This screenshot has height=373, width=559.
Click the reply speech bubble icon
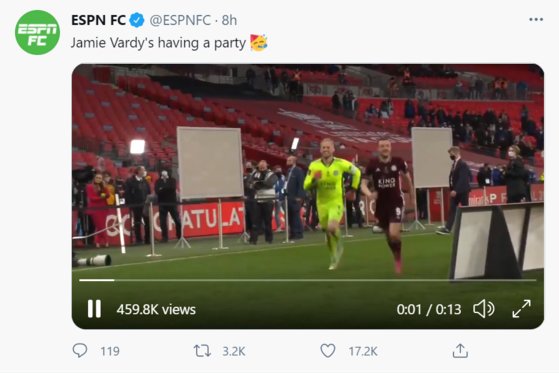click(x=80, y=351)
